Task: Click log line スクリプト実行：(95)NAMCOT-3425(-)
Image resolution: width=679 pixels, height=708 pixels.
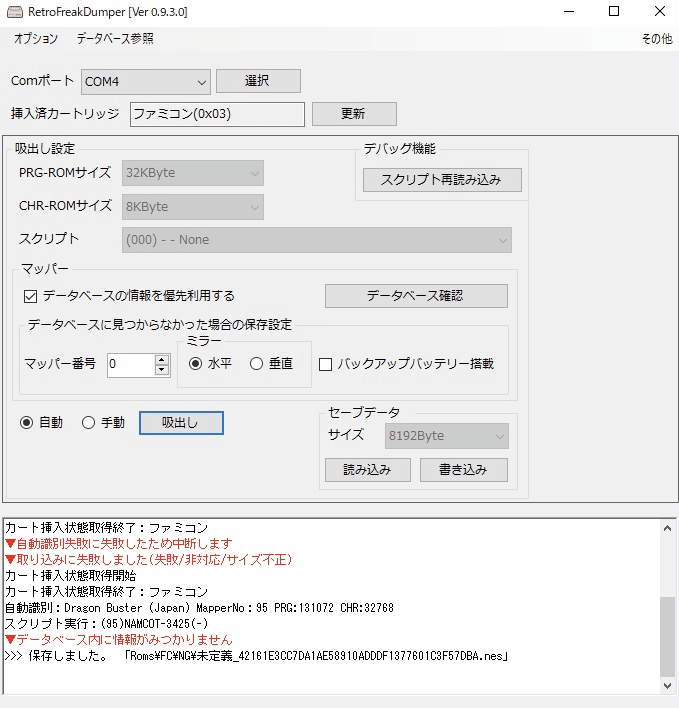Action: pos(107,624)
